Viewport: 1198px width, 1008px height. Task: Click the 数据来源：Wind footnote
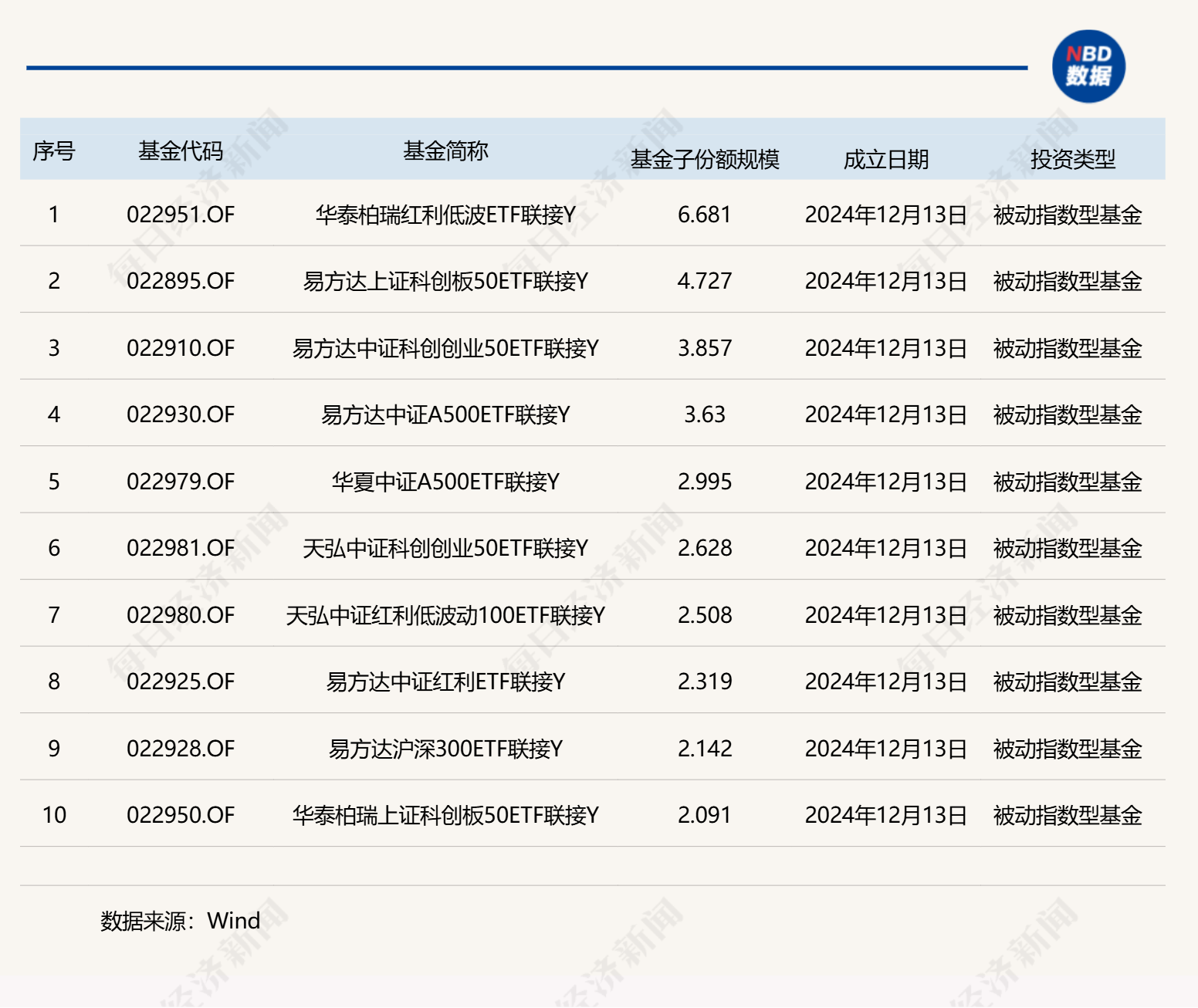coord(181,921)
